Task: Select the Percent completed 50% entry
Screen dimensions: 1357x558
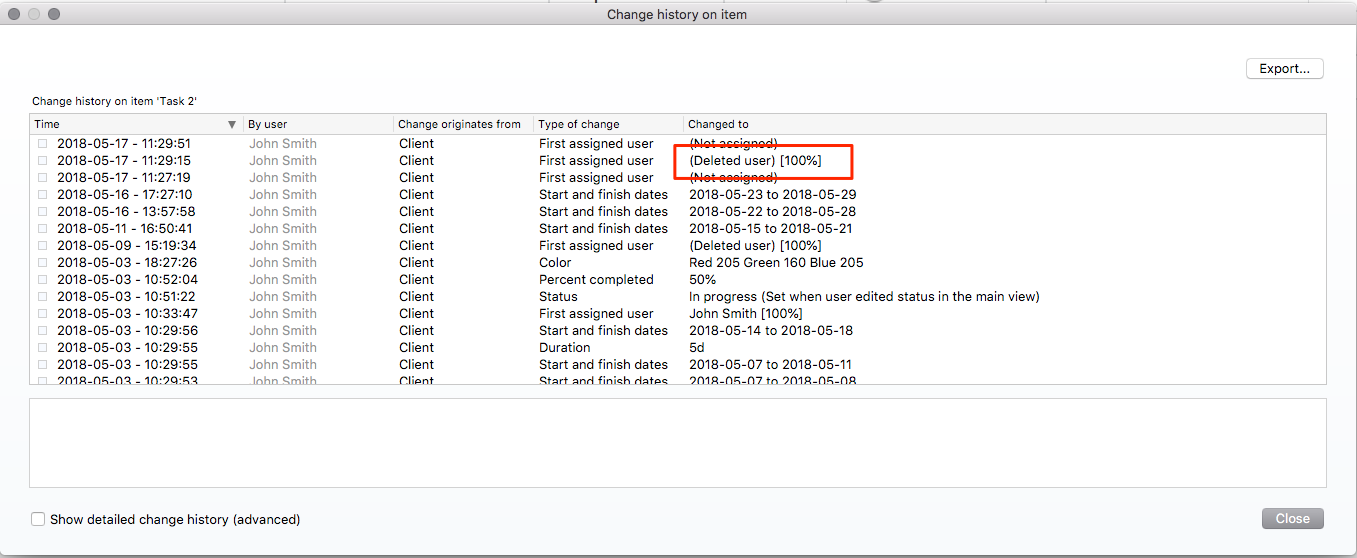Action: (x=703, y=280)
